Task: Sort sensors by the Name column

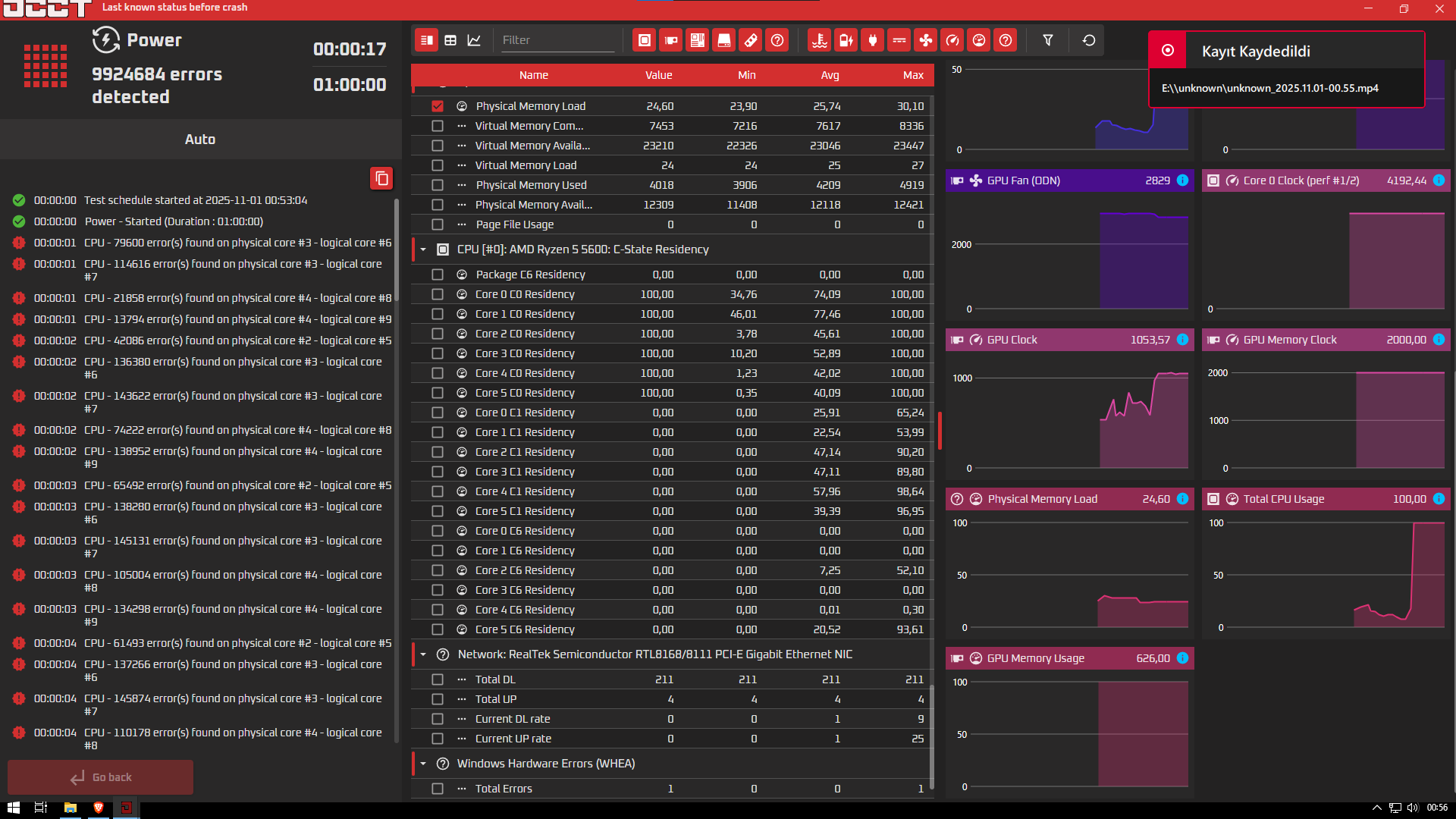Action: pyautogui.click(x=534, y=75)
